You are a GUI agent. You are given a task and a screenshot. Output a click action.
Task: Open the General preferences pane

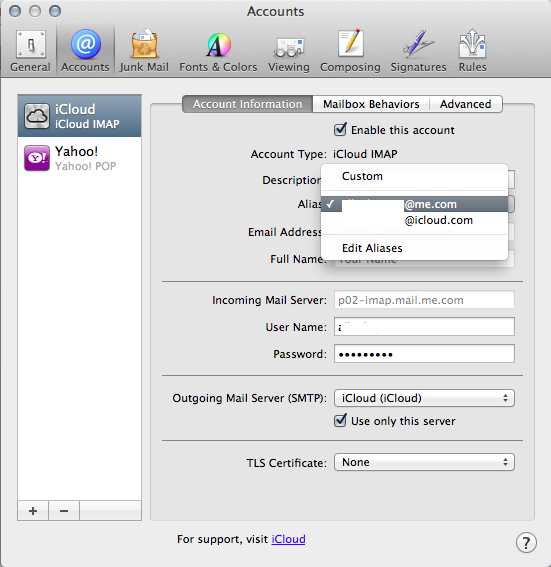(x=30, y=51)
